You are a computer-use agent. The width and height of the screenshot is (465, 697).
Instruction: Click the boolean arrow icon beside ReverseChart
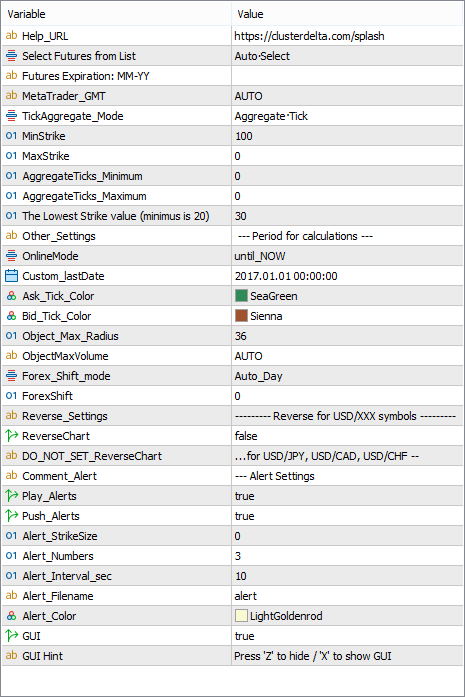(12, 436)
